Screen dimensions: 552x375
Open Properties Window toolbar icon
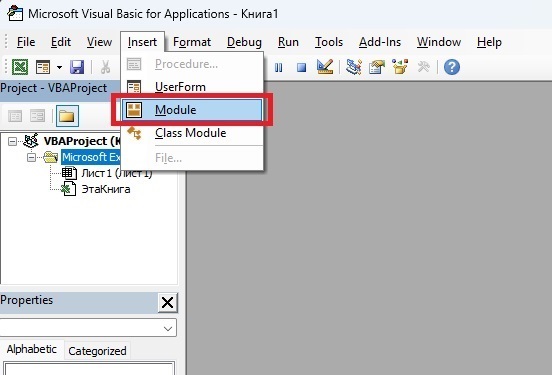click(x=376, y=67)
